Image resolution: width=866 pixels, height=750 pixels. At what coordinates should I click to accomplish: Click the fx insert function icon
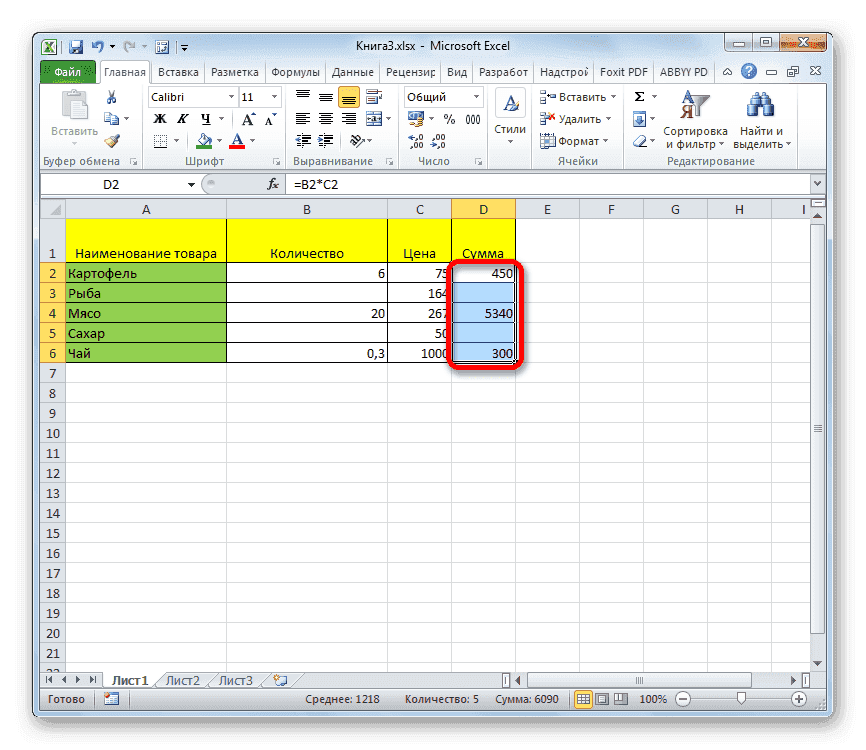coord(272,183)
